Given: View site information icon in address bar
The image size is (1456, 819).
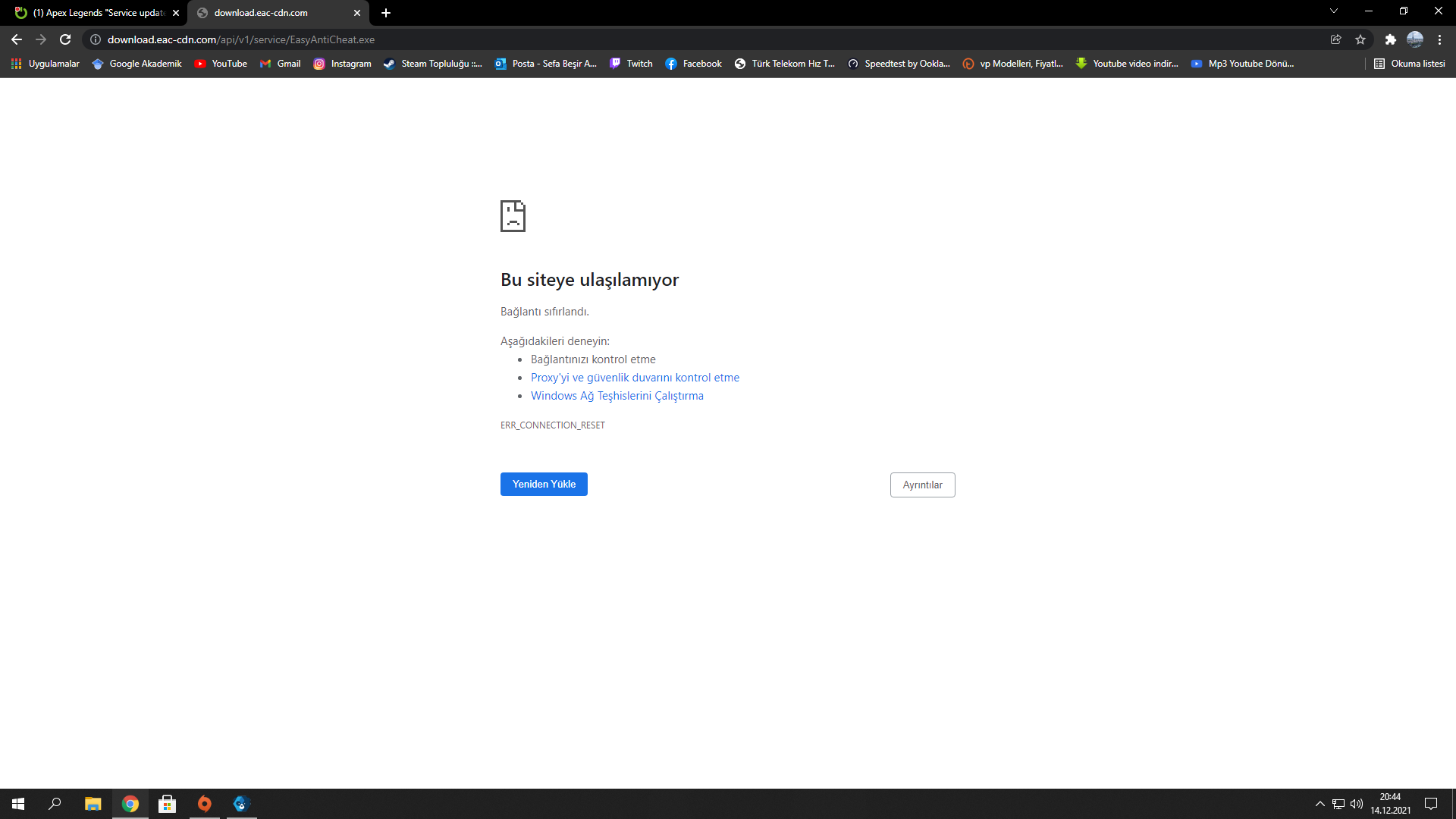Looking at the screenshot, I should point(96,39).
